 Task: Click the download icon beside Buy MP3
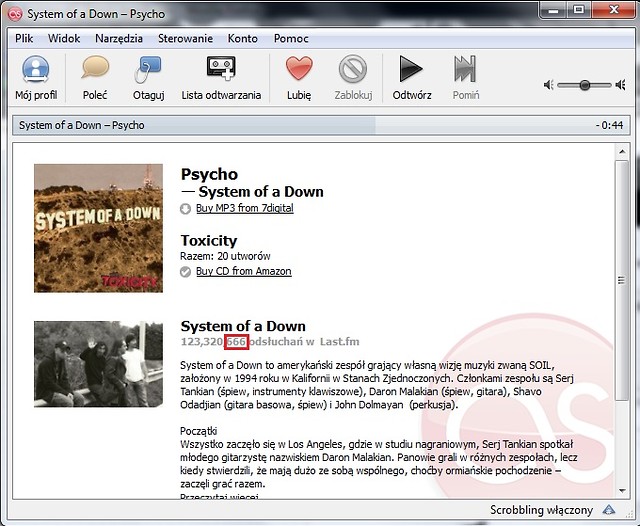(x=185, y=209)
